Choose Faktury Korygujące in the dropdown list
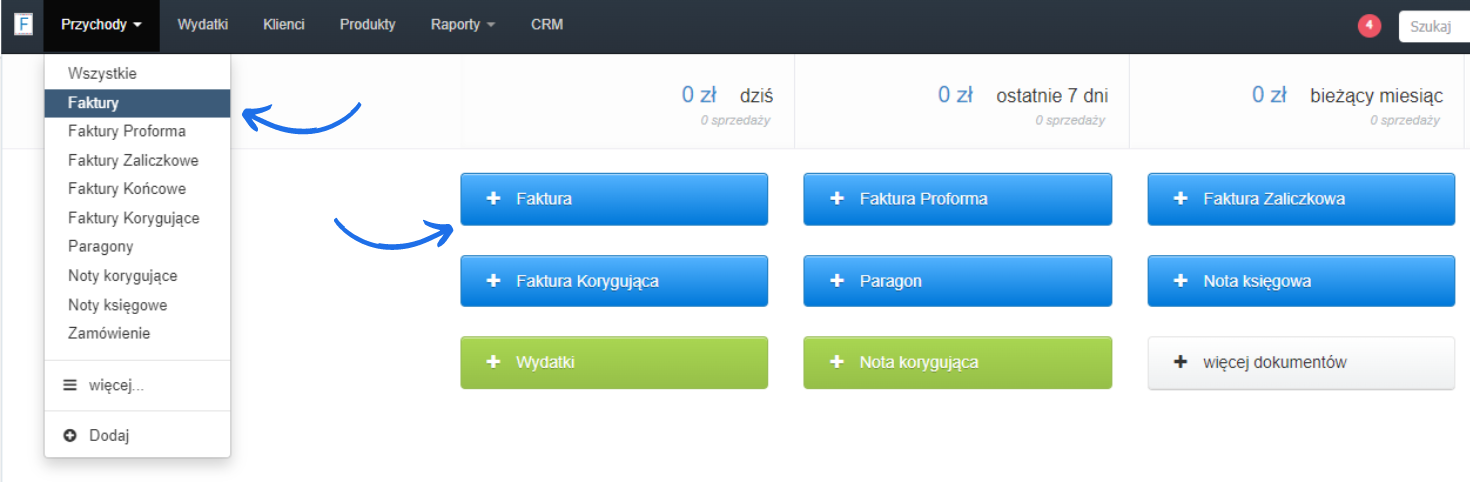Image resolution: width=1470 pixels, height=495 pixels. tap(133, 218)
